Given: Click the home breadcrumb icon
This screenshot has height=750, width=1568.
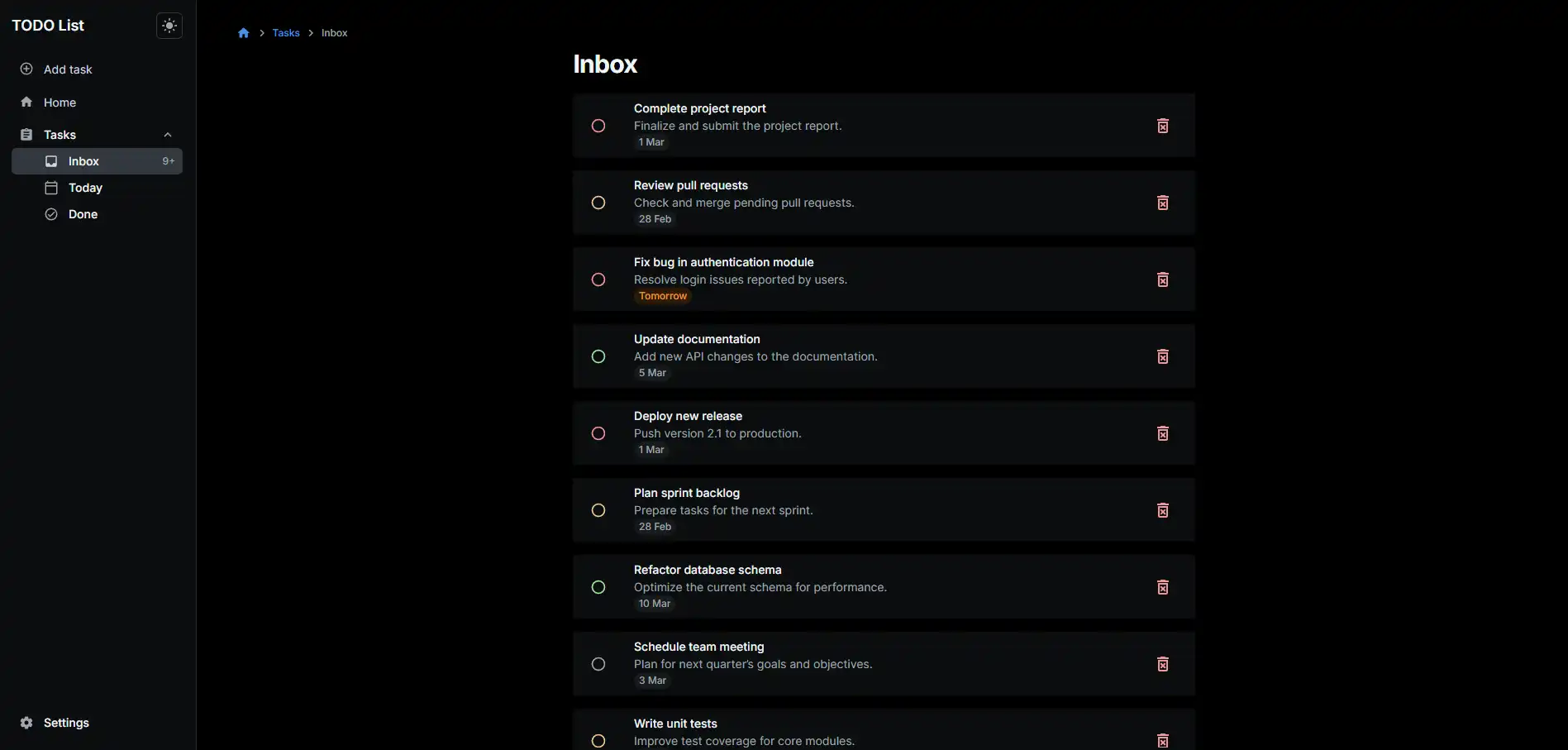Looking at the screenshot, I should (x=244, y=33).
